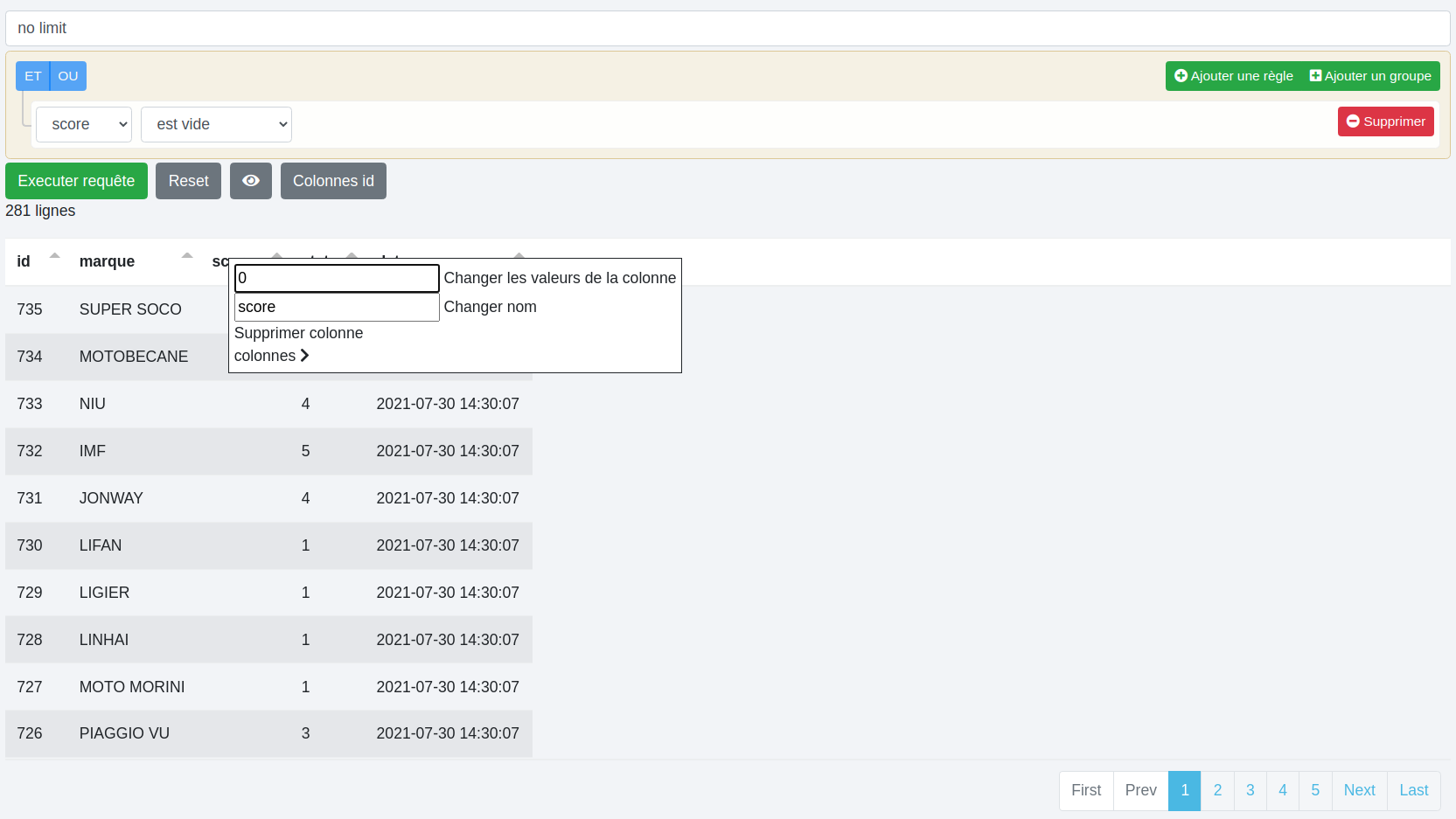Delete the rule with Supprimer button
Viewport: 1456px width, 819px height.
[1385, 121]
